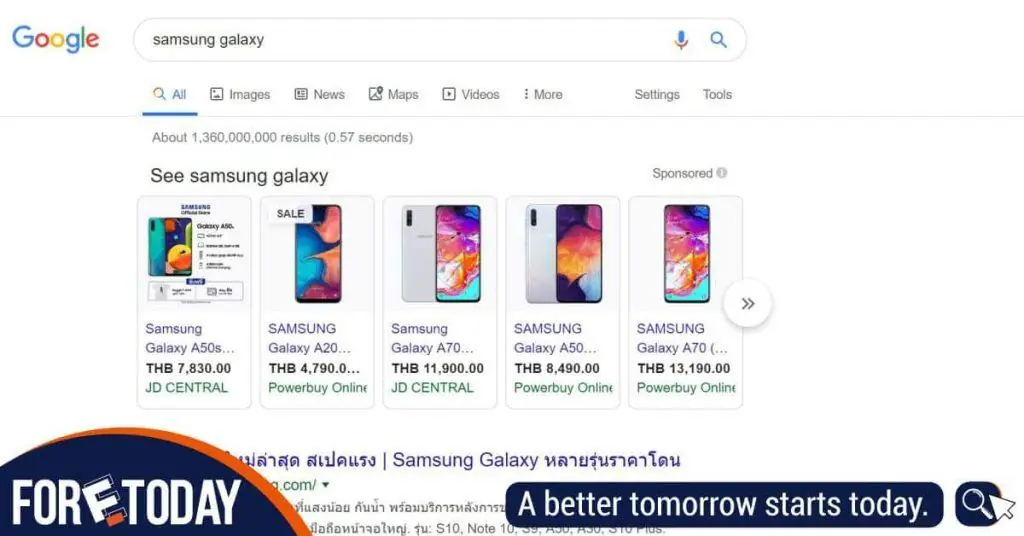Image resolution: width=1024 pixels, height=536 pixels.
Task: Expand the ad URL dropdown arrow
Action: pyautogui.click(x=326, y=484)
